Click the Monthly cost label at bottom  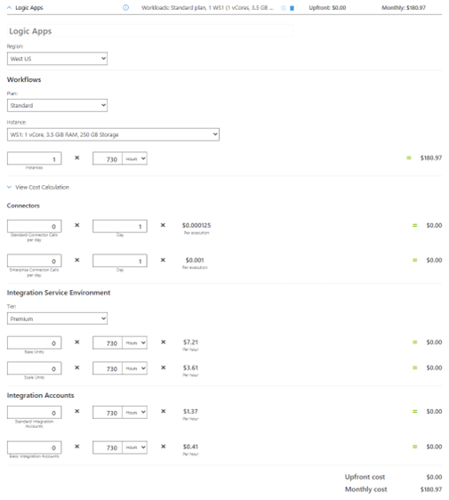coord(366,489)
